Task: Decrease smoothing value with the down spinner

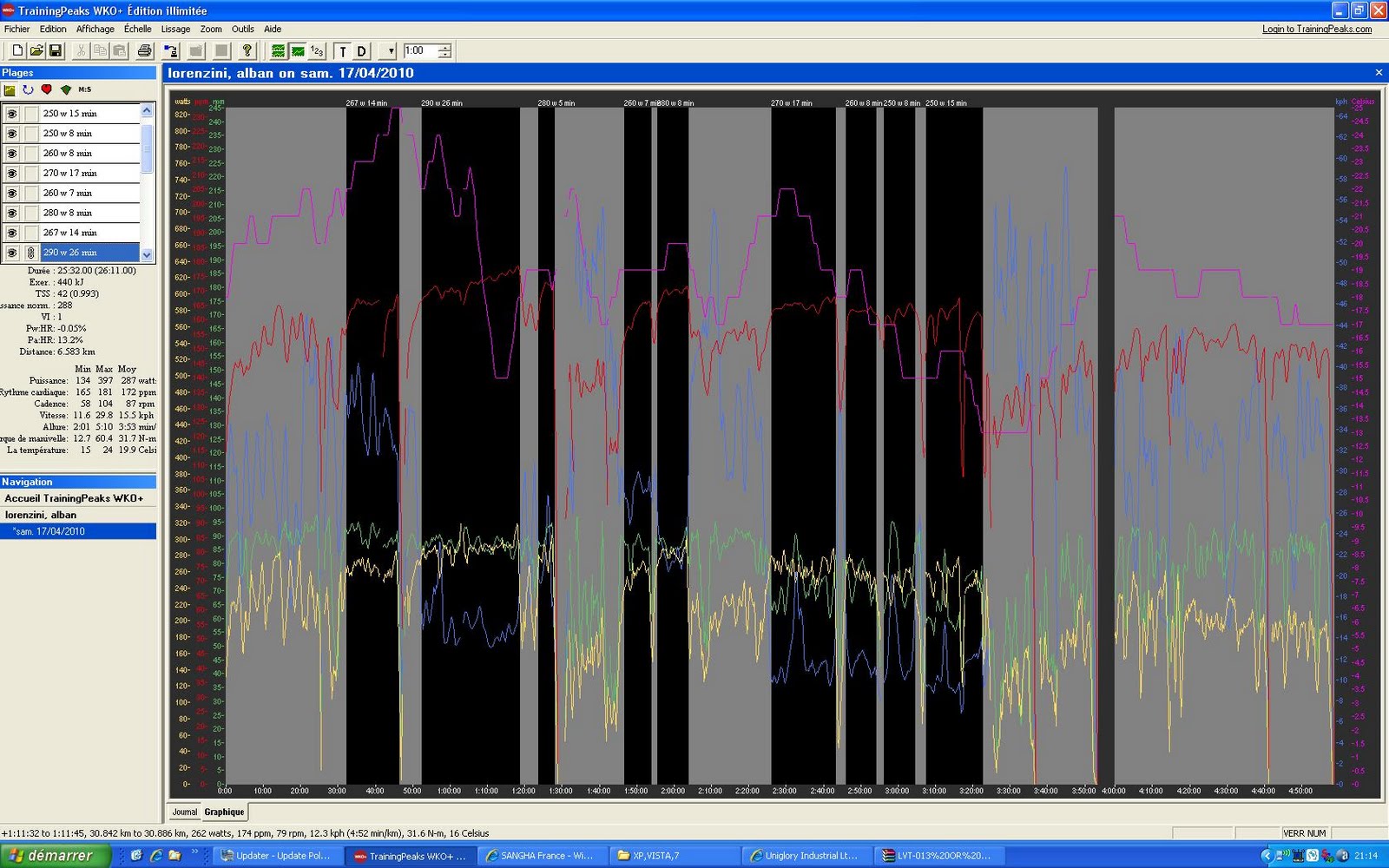Action: coord(444,55)
